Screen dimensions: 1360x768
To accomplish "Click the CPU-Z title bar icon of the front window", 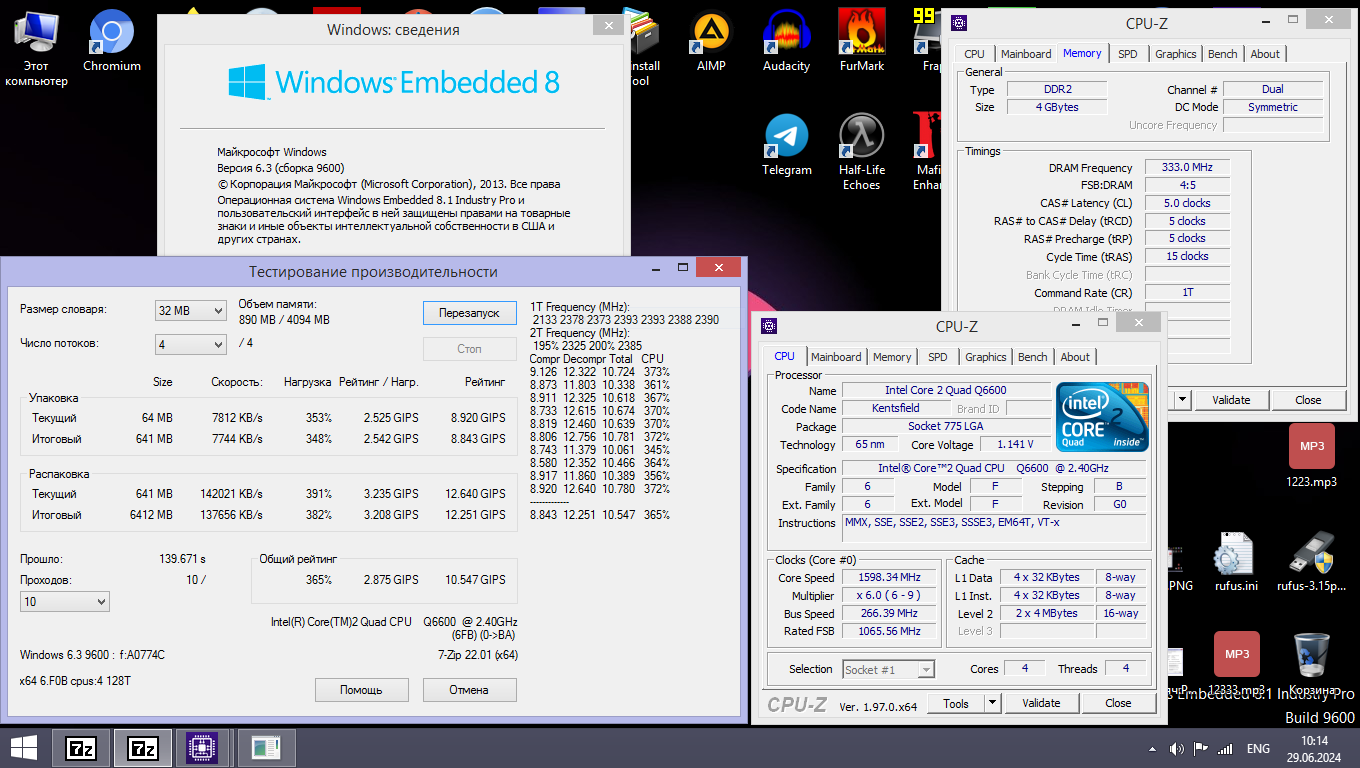I will coord(769,326).
